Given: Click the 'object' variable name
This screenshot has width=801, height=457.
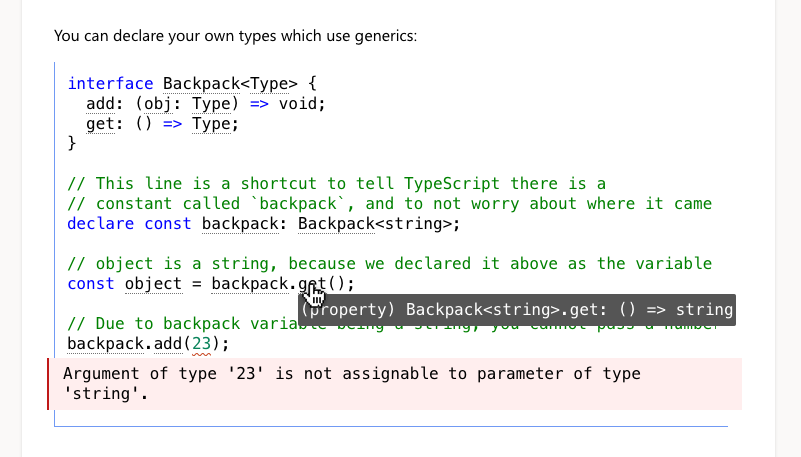Looking at the screenshot, I should 153,283.
